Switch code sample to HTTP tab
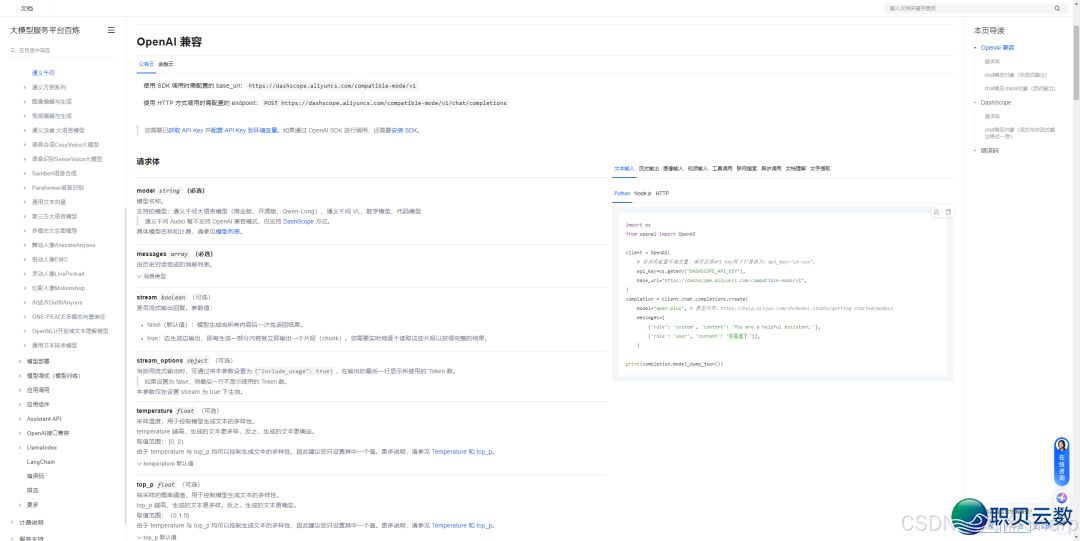The width and height of the screenshot is (1080, 541). 662,194
